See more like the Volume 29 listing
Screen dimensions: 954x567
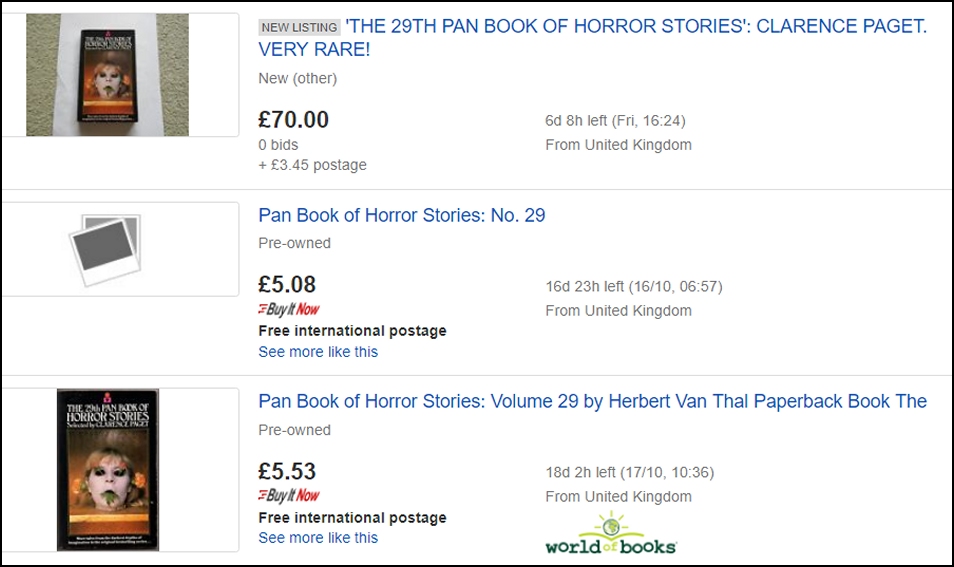[x=318, y=538]
